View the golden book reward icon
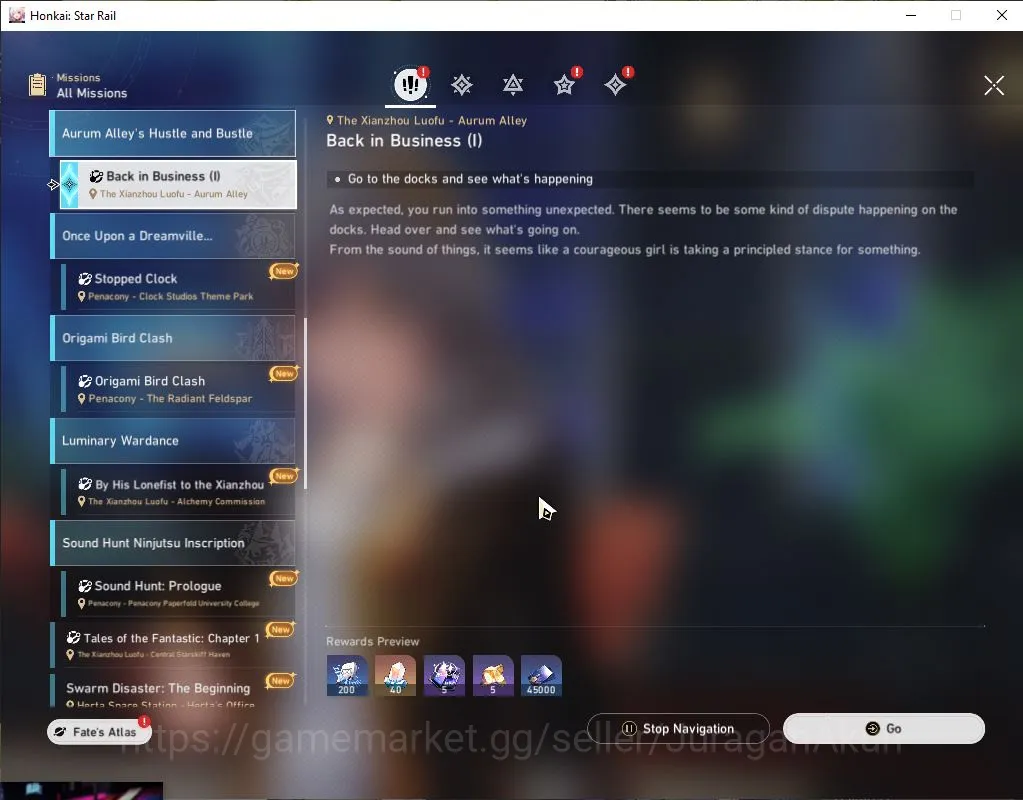This screenshot has height=800, width=1023. pyautogui.click(x=493, y=675)
